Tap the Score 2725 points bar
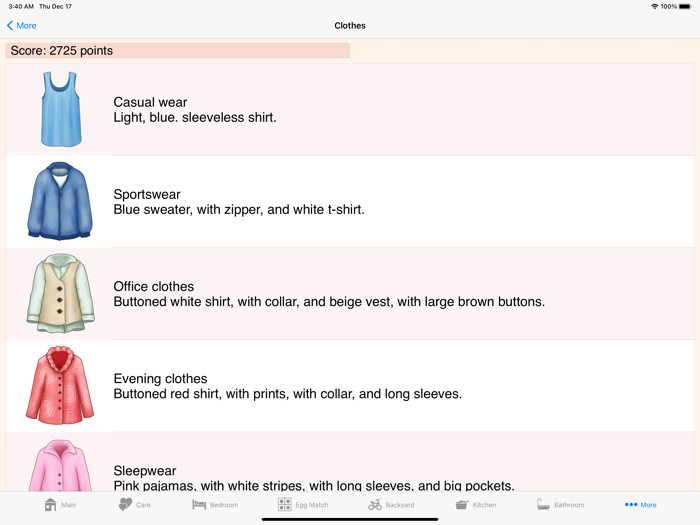The image size is (700, 525). [178, 50]
